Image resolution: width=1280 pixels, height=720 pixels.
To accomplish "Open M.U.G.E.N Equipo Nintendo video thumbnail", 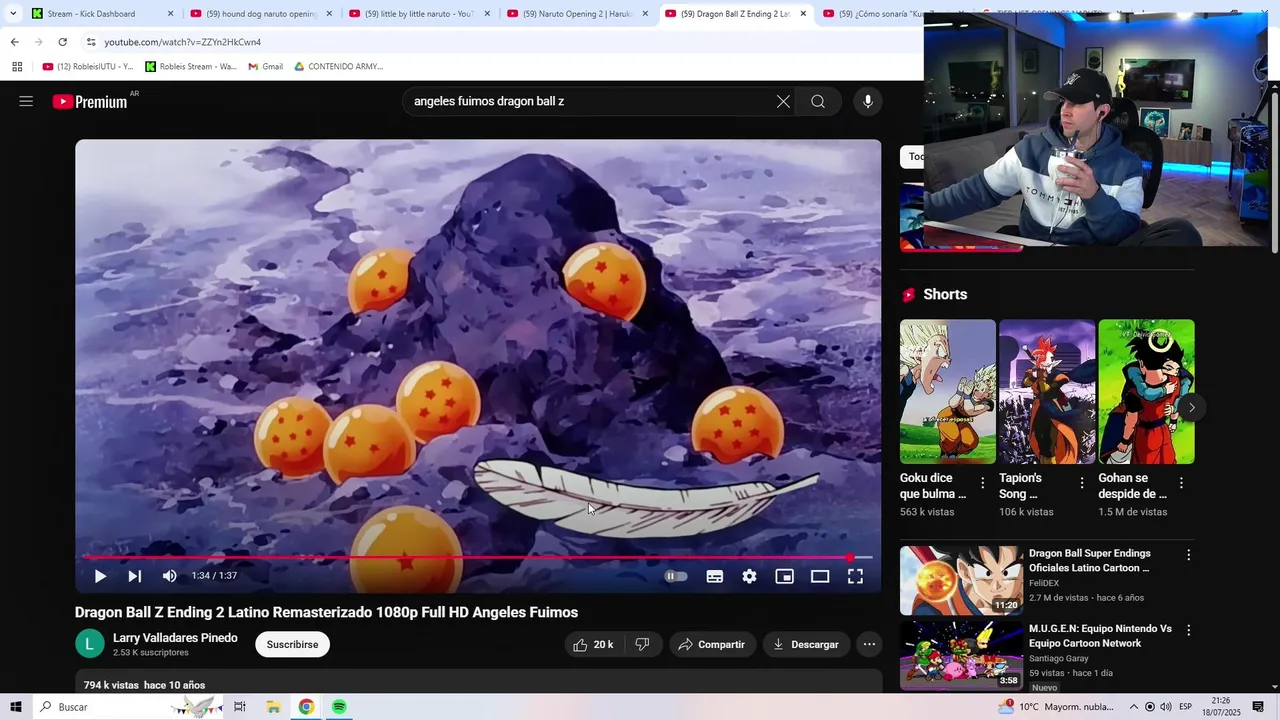I will (x=961, y=655).
